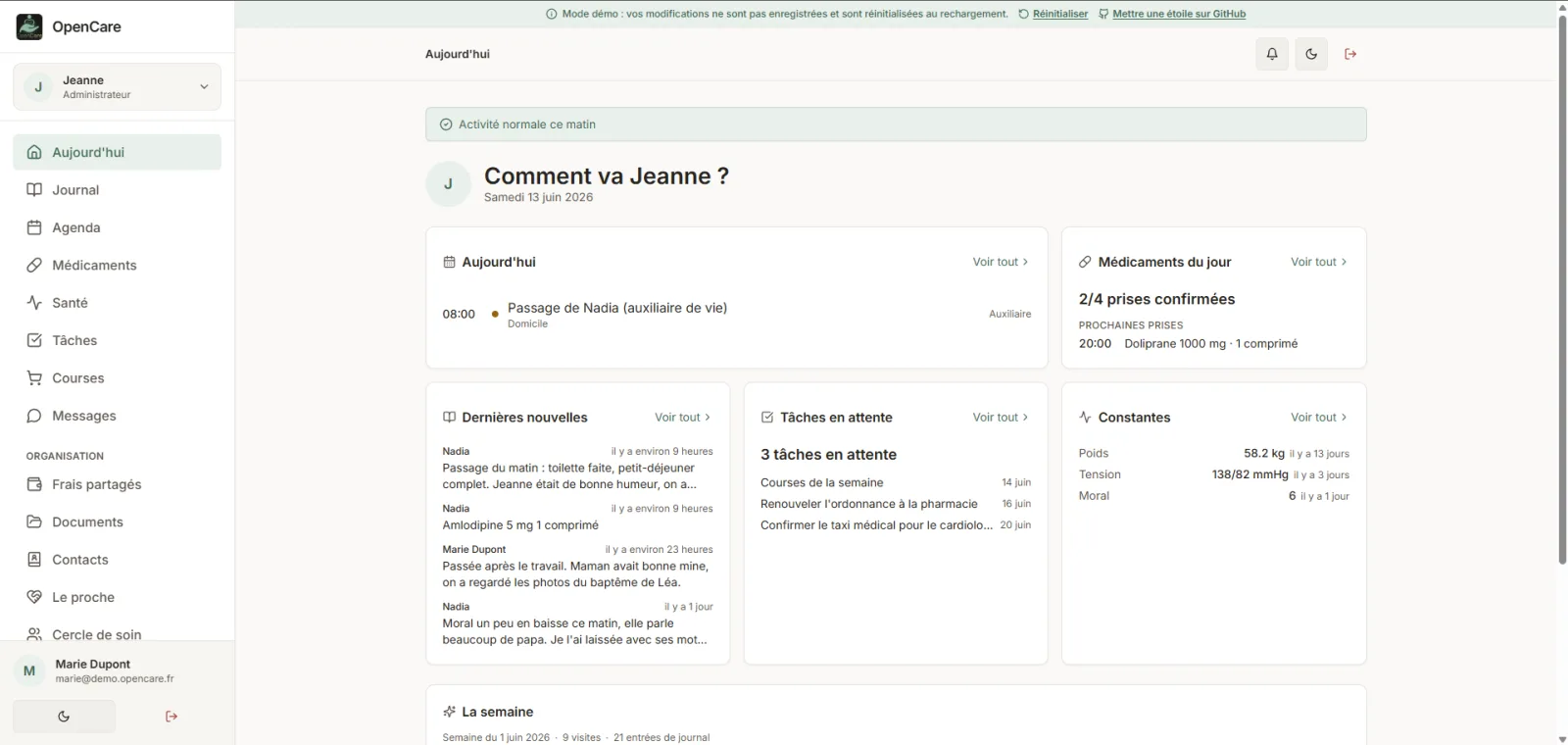Go to Médicaments in the sidebar
Viewport: 1568px width, 745px height.
coord(117,265)
